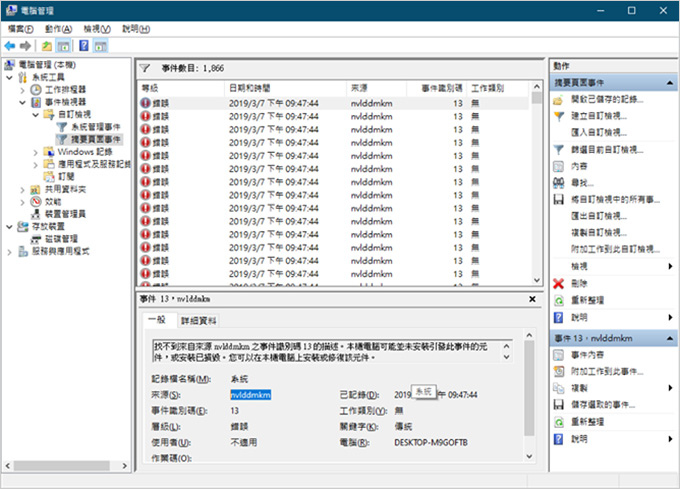Collapse the 存放裝置 Storage node
The image size is (680, 489).
[10, 227]
